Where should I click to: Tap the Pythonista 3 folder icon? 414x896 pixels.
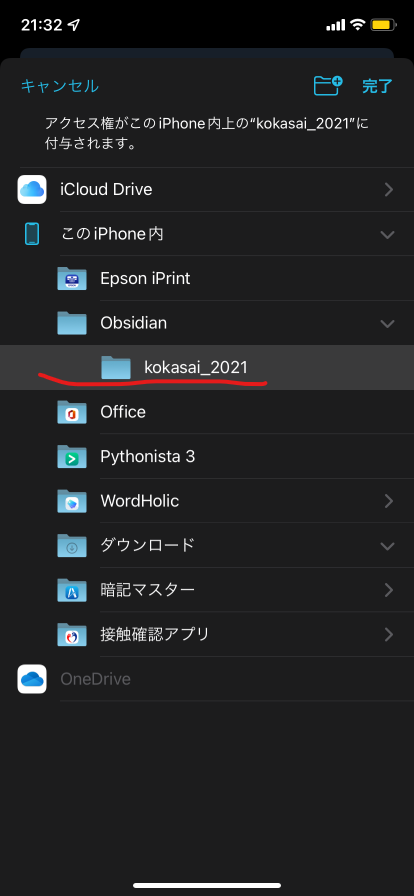(72, 457)
